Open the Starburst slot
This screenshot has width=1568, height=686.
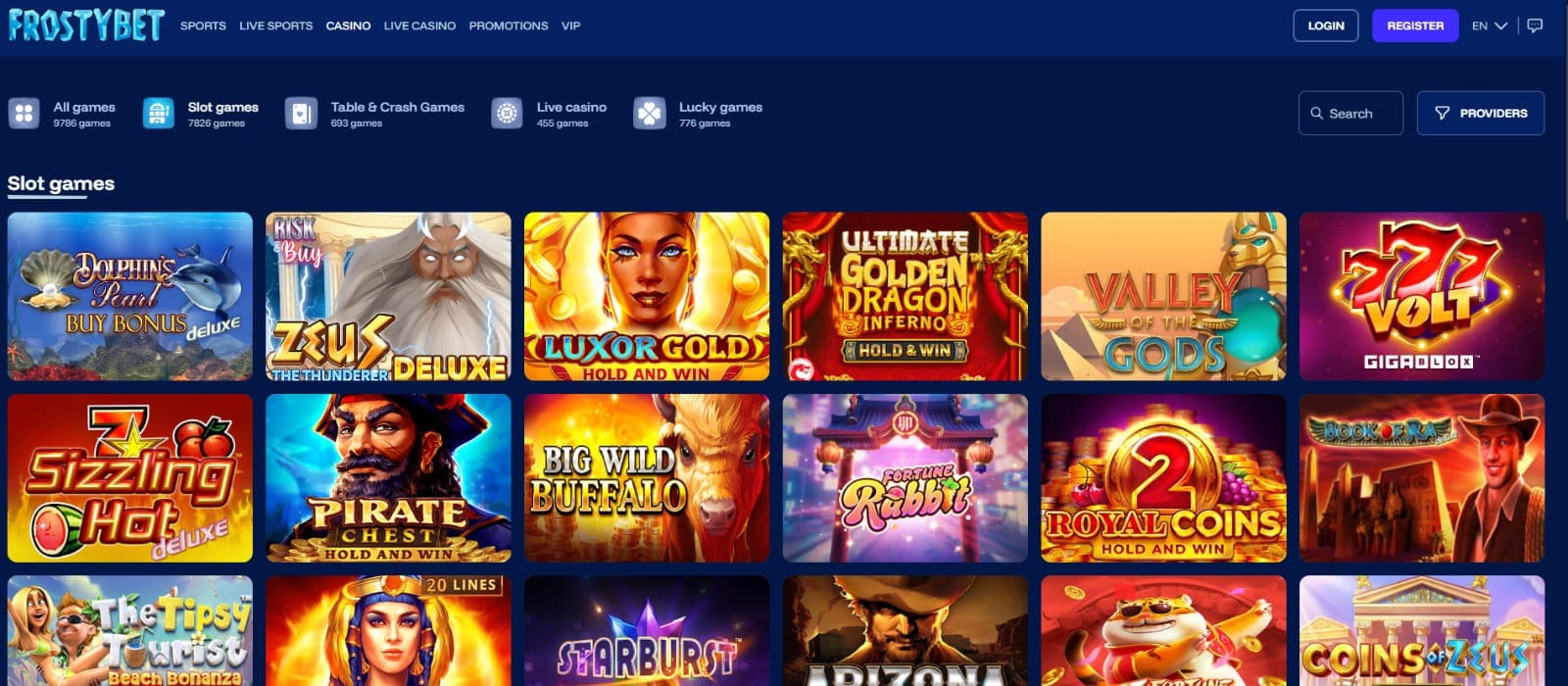pyautogui.click(x=647, y=631)
